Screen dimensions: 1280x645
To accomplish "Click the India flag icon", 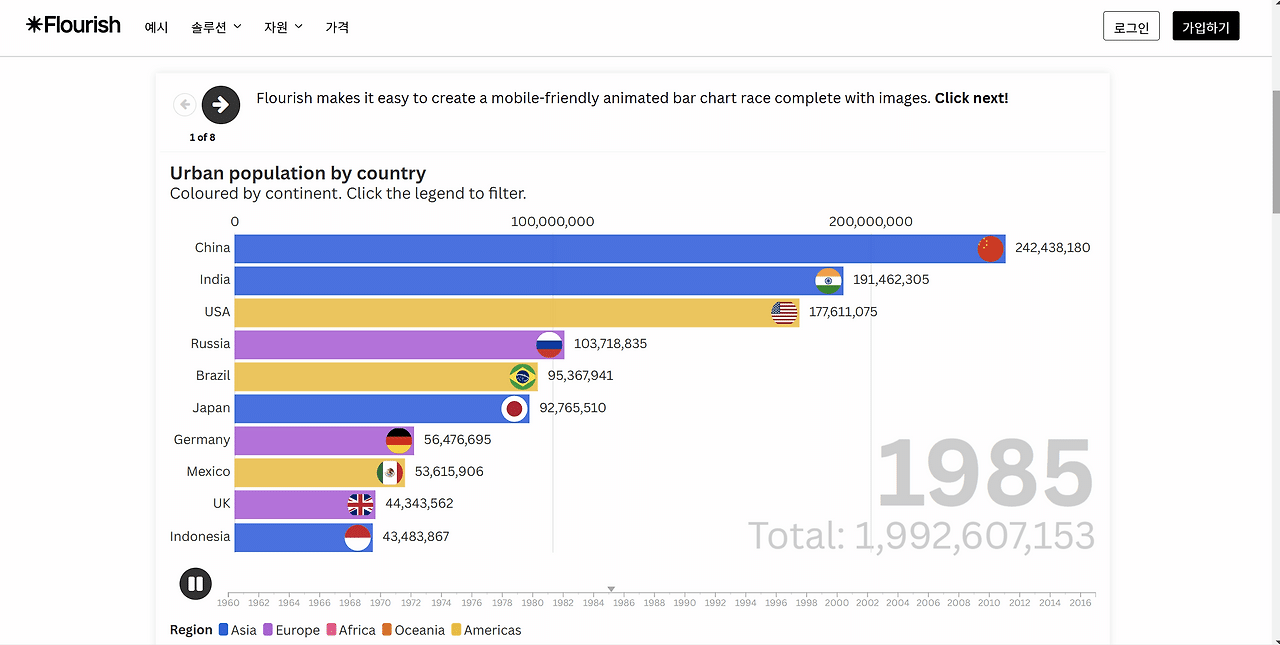I will coord(827,280).
